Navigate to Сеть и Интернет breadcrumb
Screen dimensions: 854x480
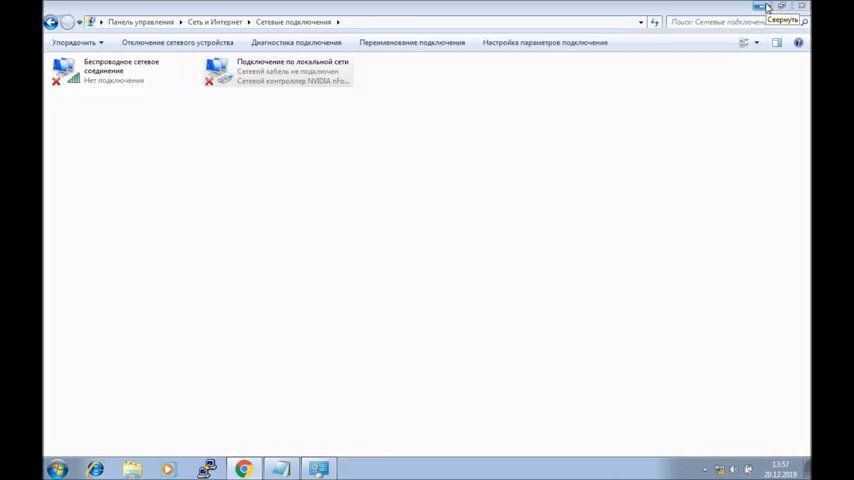point(215,22)
